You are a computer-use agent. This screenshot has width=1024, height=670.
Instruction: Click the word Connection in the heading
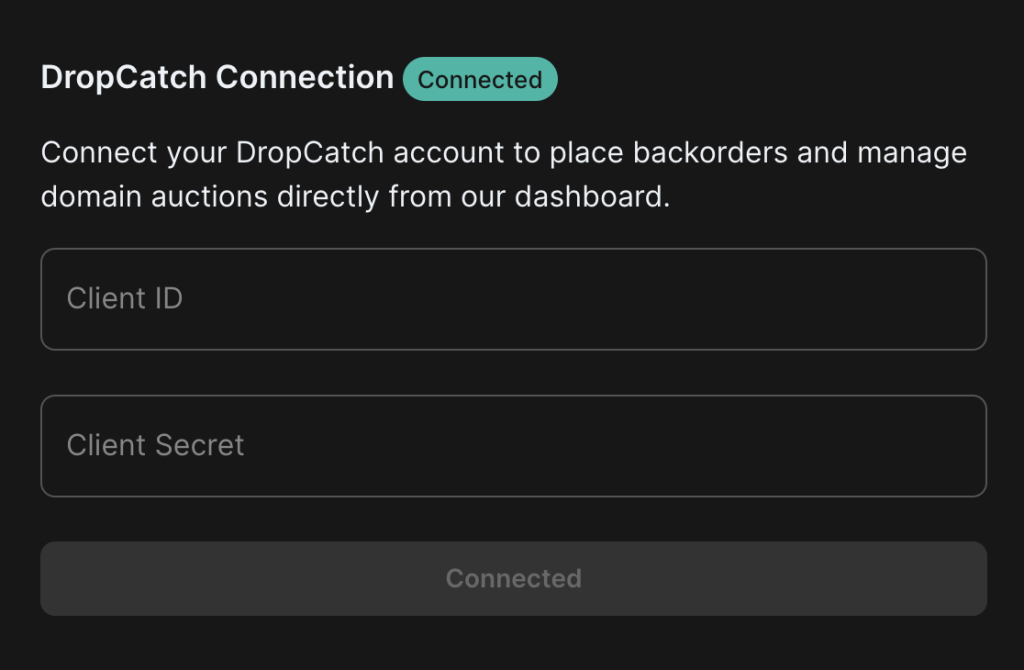(305, 78)
